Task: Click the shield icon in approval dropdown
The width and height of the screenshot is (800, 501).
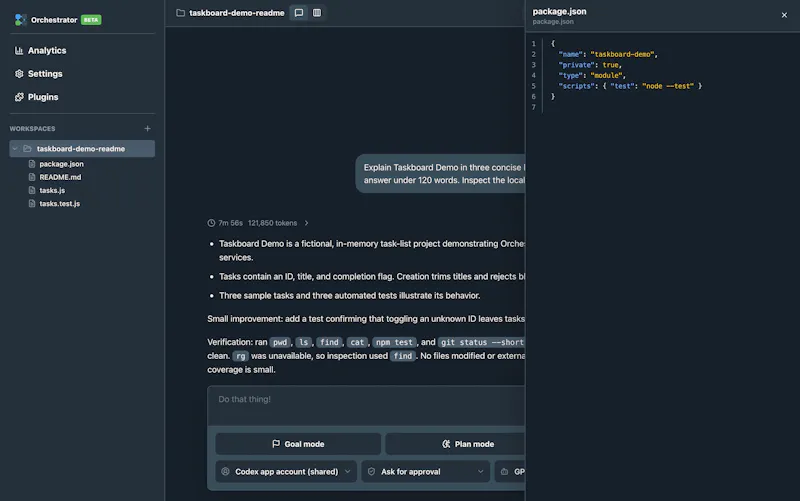Action: click(371, 471)
